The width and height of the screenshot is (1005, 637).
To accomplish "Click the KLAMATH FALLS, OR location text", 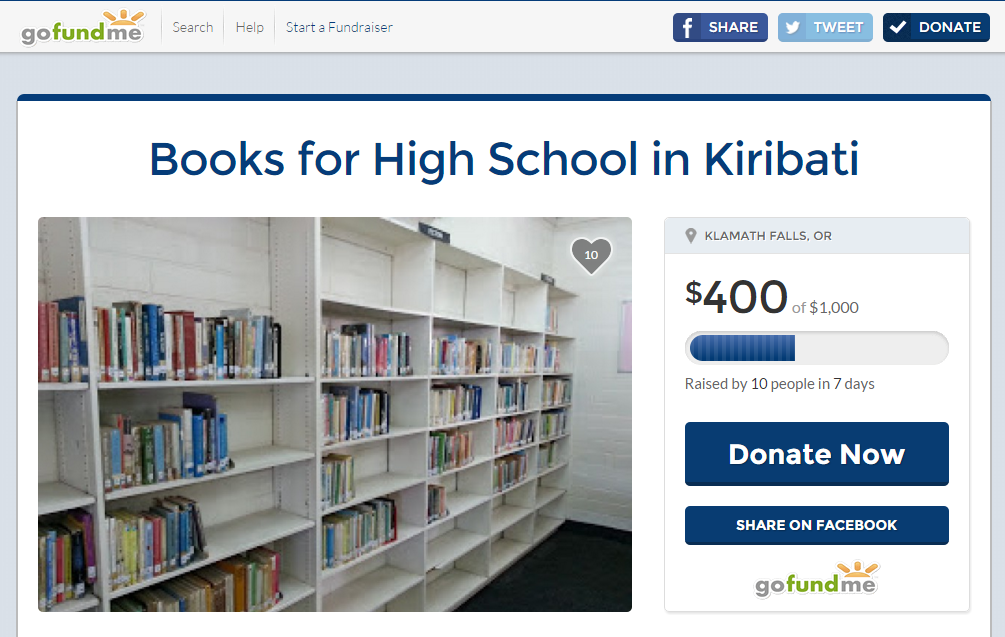I will point(768,236).
